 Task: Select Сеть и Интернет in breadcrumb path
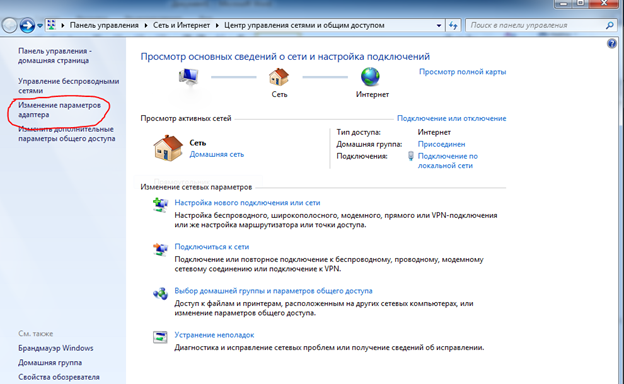(x=181, y=25)
